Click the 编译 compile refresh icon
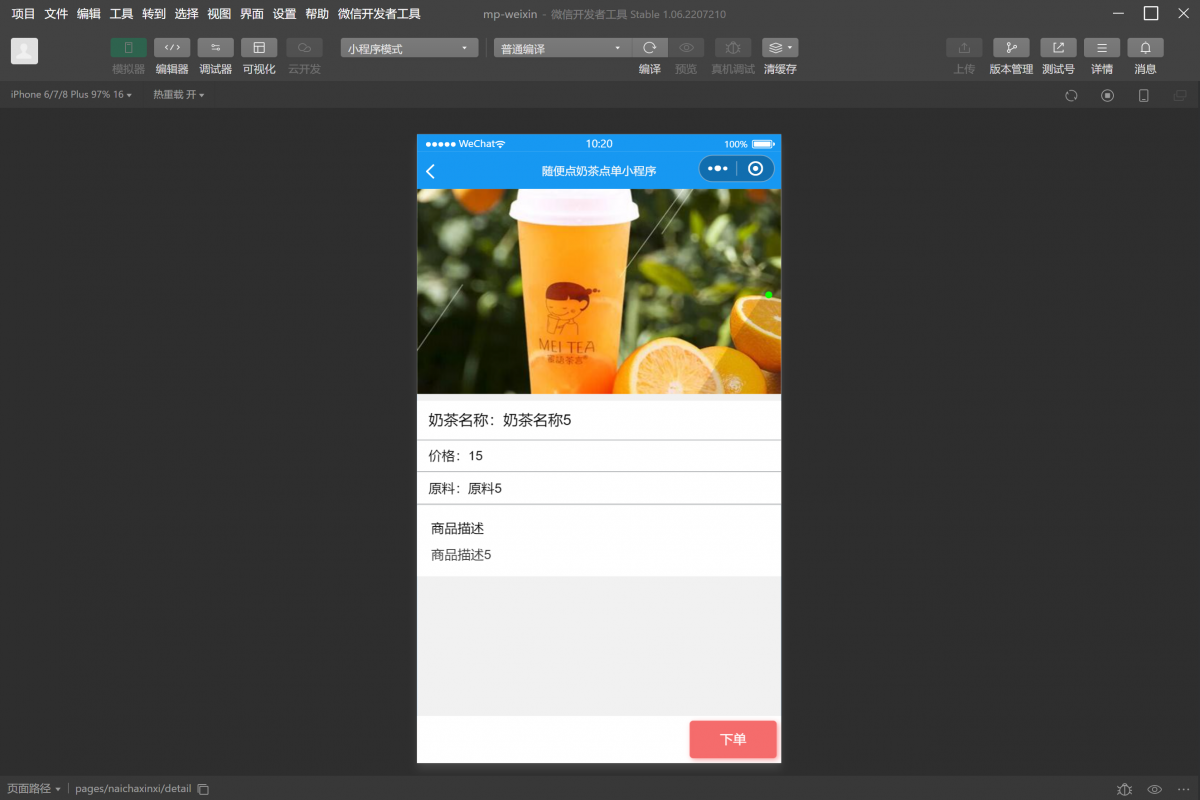 pyautogui.click(x=650, y=48)
